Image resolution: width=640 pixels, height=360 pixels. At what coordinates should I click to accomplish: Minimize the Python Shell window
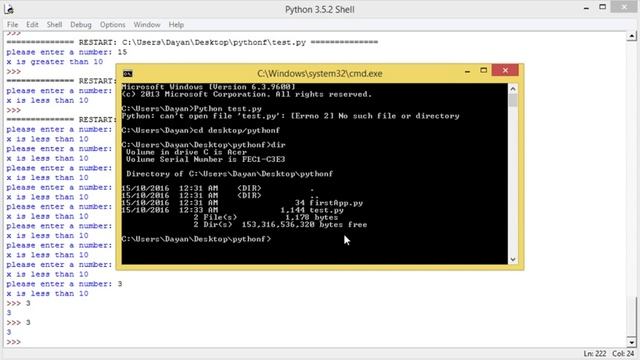[586, 8]
